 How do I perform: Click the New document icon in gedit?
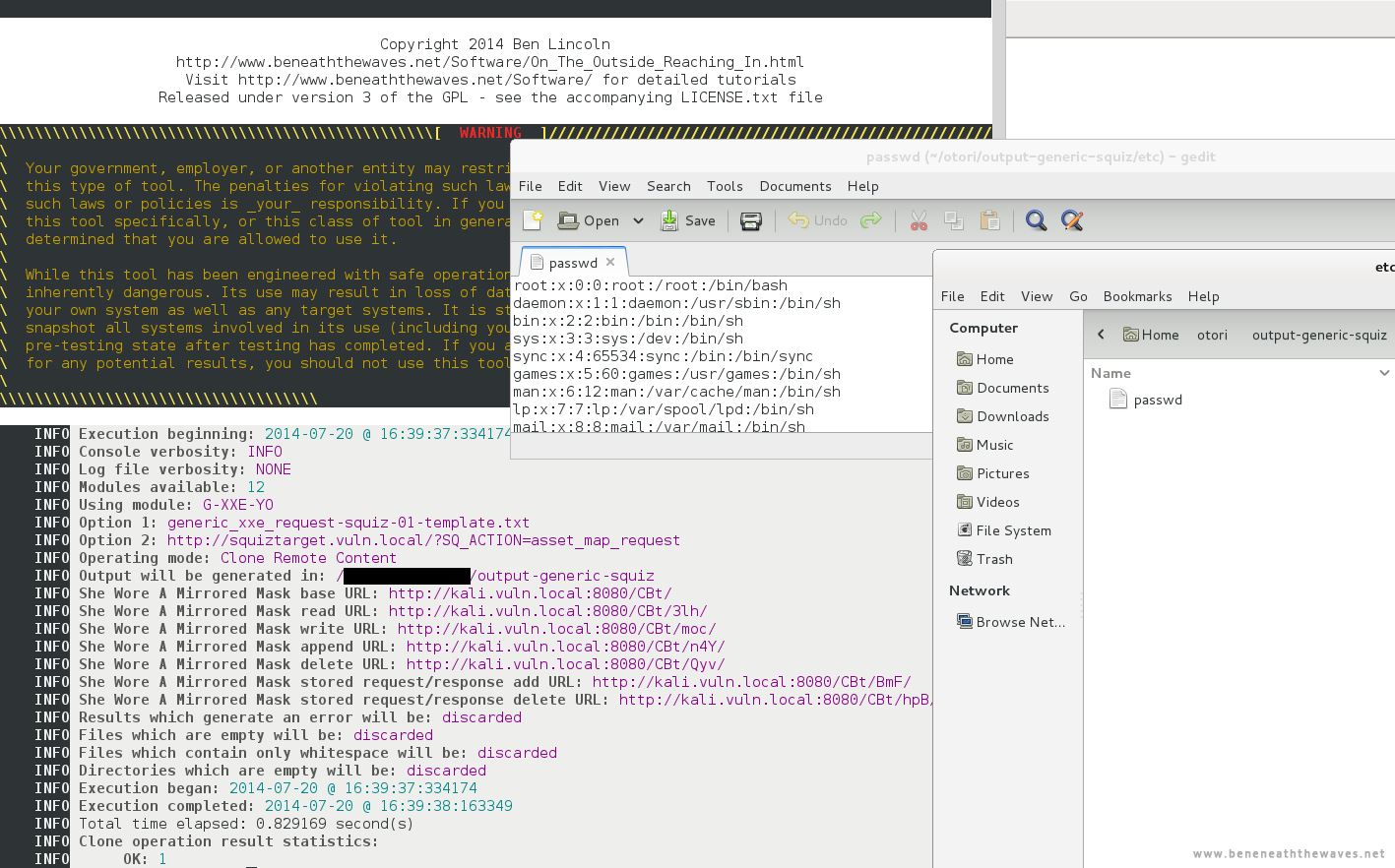coord(533,220)
